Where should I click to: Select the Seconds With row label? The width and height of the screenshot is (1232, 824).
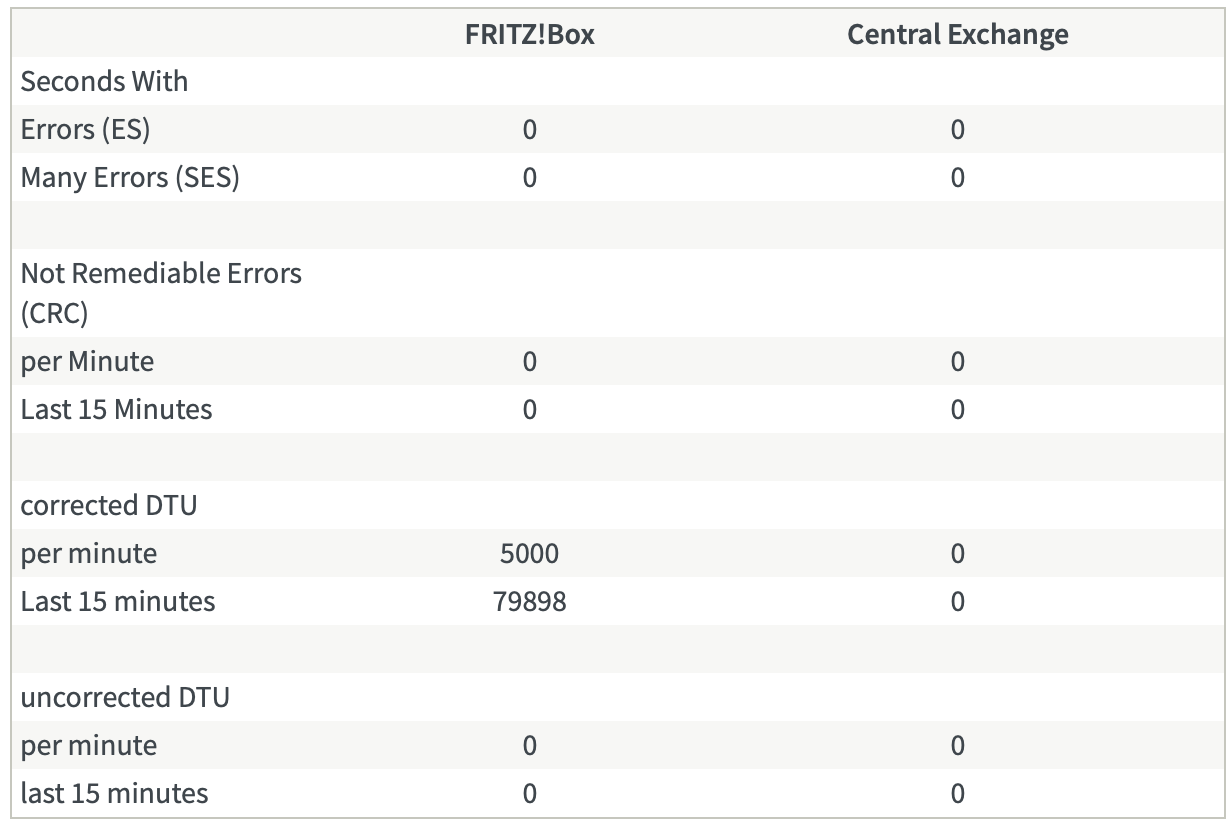click(104, 82)
